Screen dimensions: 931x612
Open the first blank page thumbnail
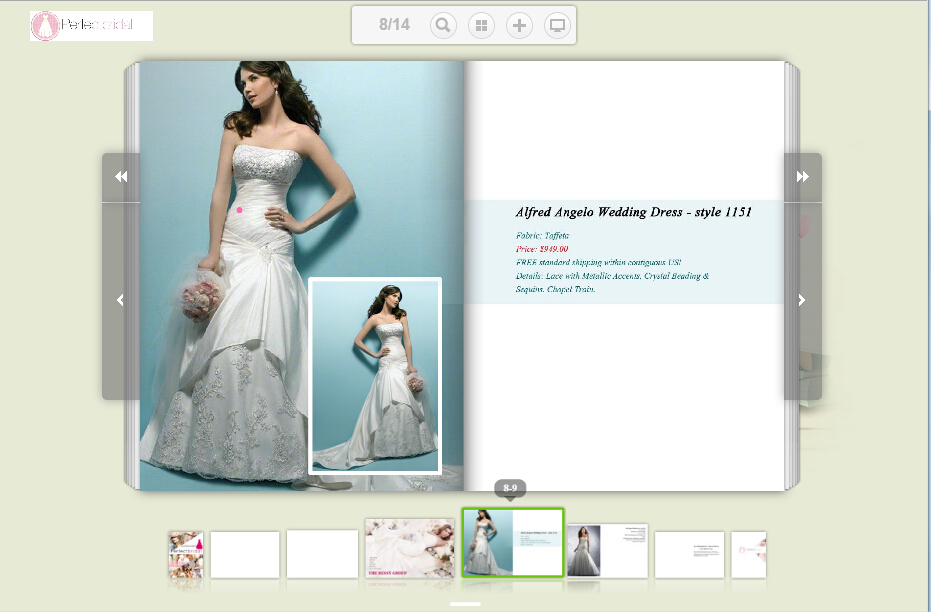245,554
